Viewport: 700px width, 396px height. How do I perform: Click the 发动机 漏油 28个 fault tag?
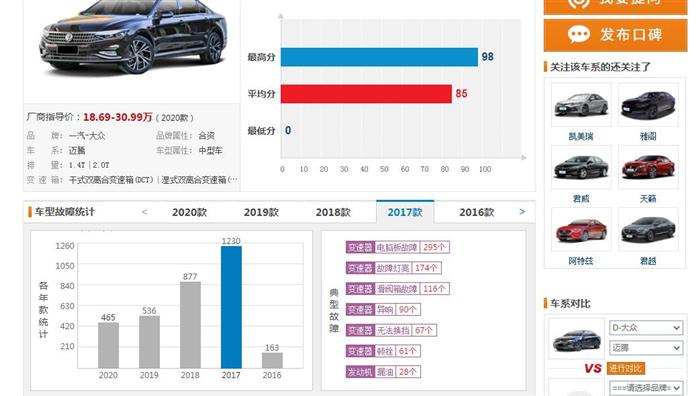coord(383,372)
